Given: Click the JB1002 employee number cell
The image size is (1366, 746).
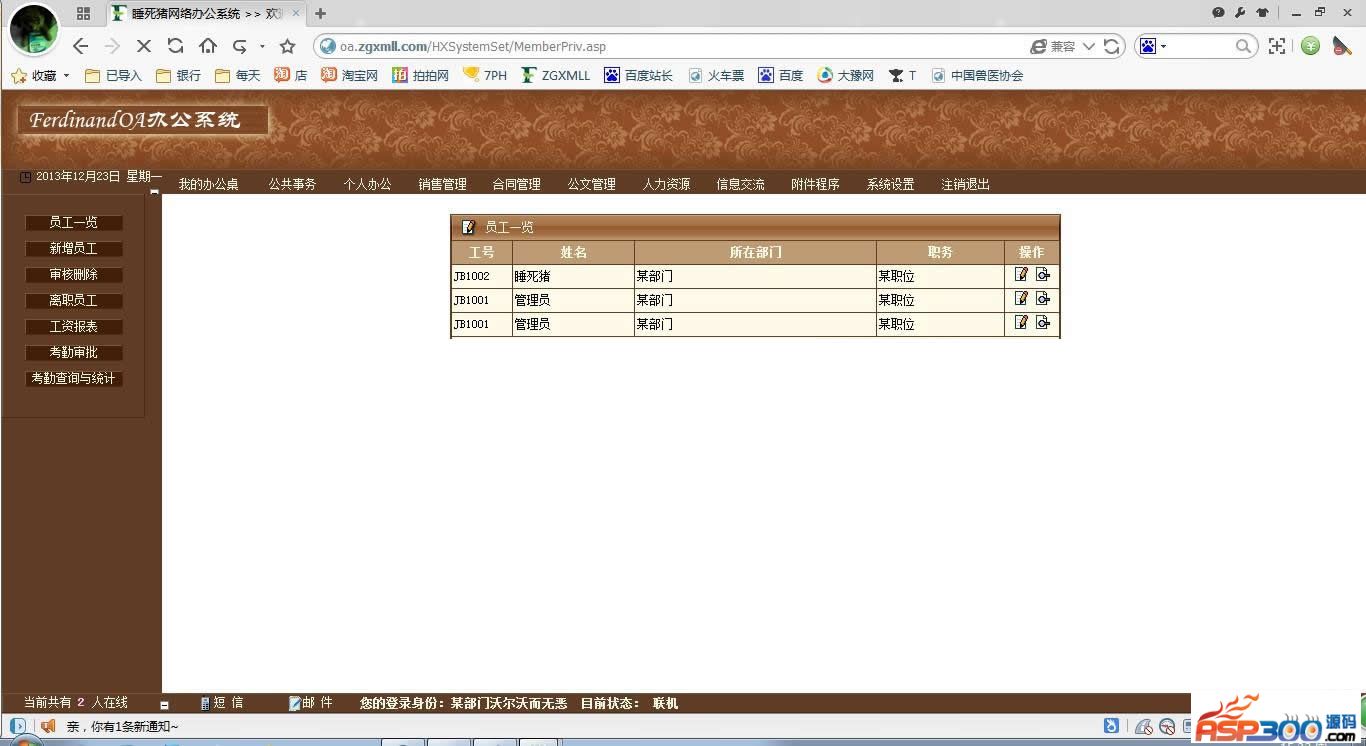Looking at the screenshot, I should point(481,276).
